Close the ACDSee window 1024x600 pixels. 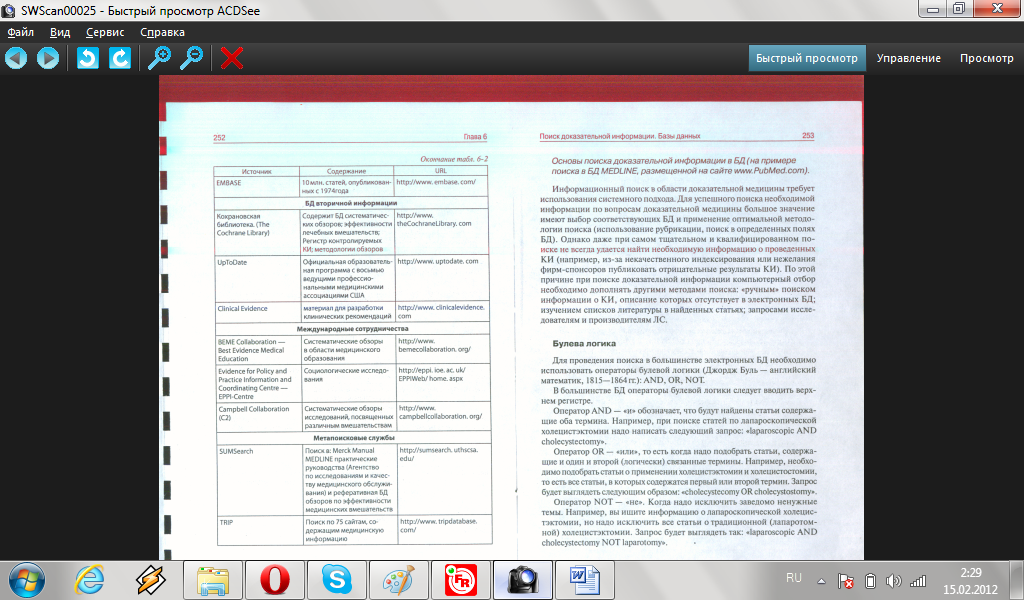pos(998,9)
